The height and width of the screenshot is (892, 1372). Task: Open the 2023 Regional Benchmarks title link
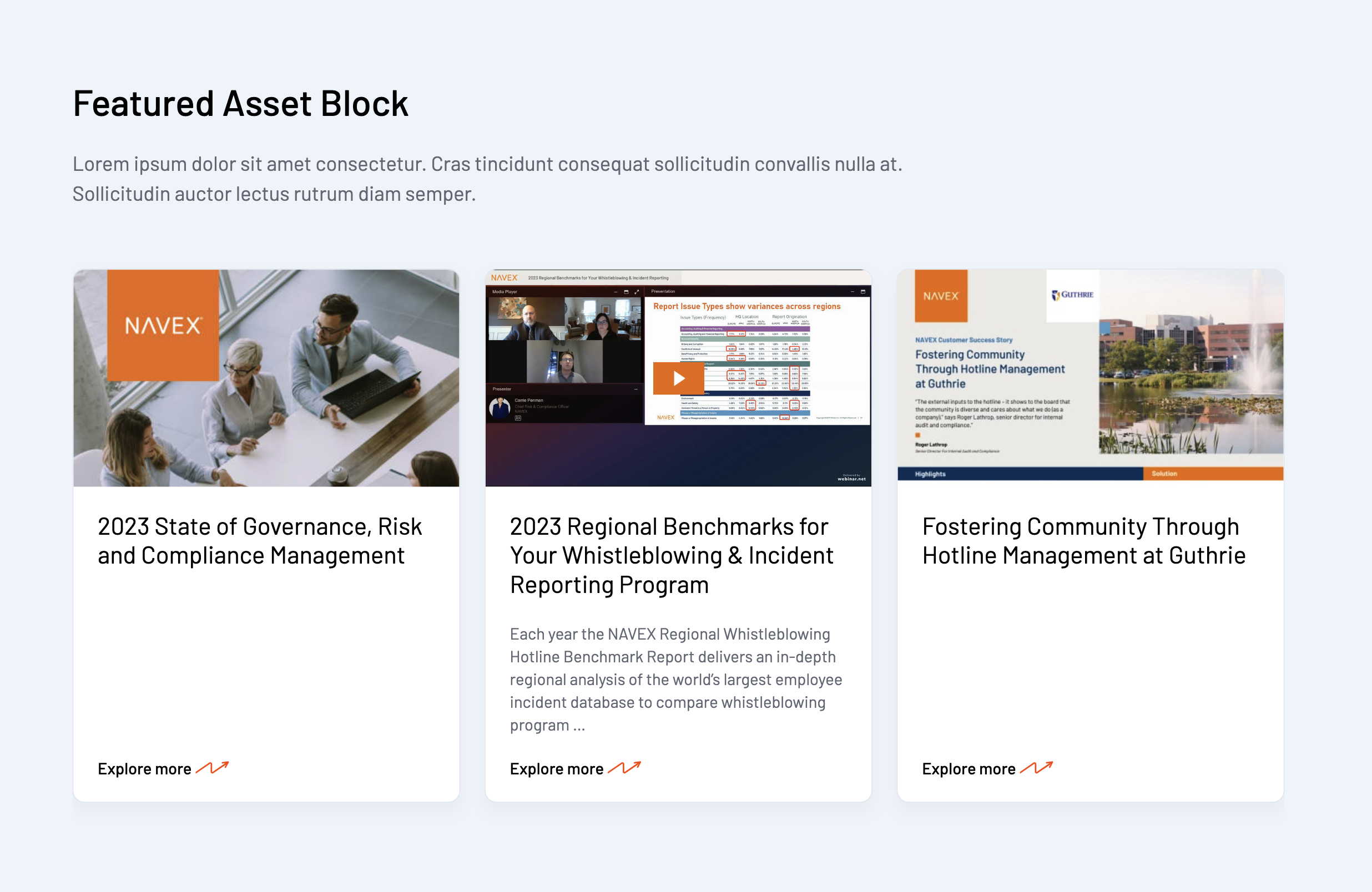(x=672, y=555)
